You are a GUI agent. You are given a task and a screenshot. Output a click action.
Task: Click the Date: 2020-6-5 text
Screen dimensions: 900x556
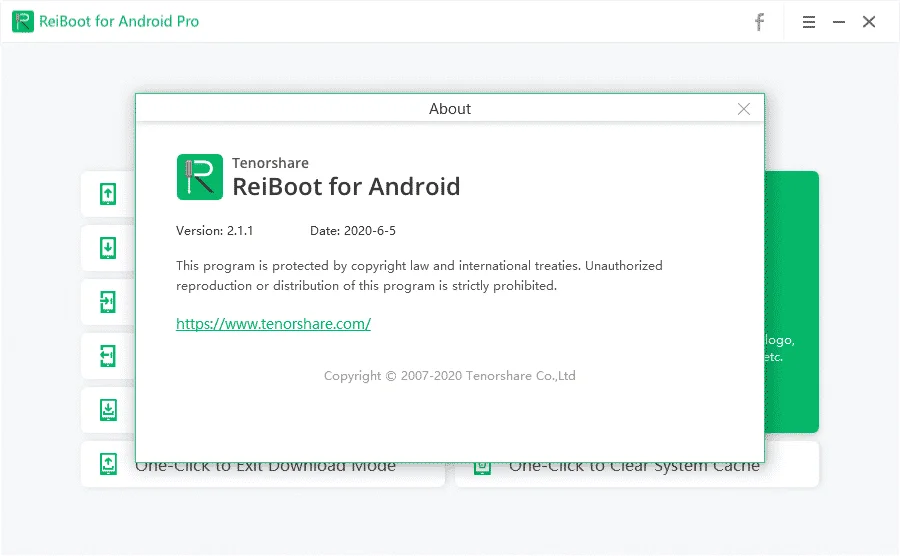[352, 231]
